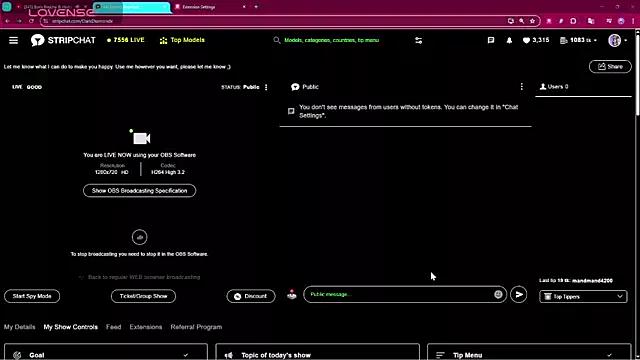
Task: Click the search magnifier icon
Action: point(277,40)
